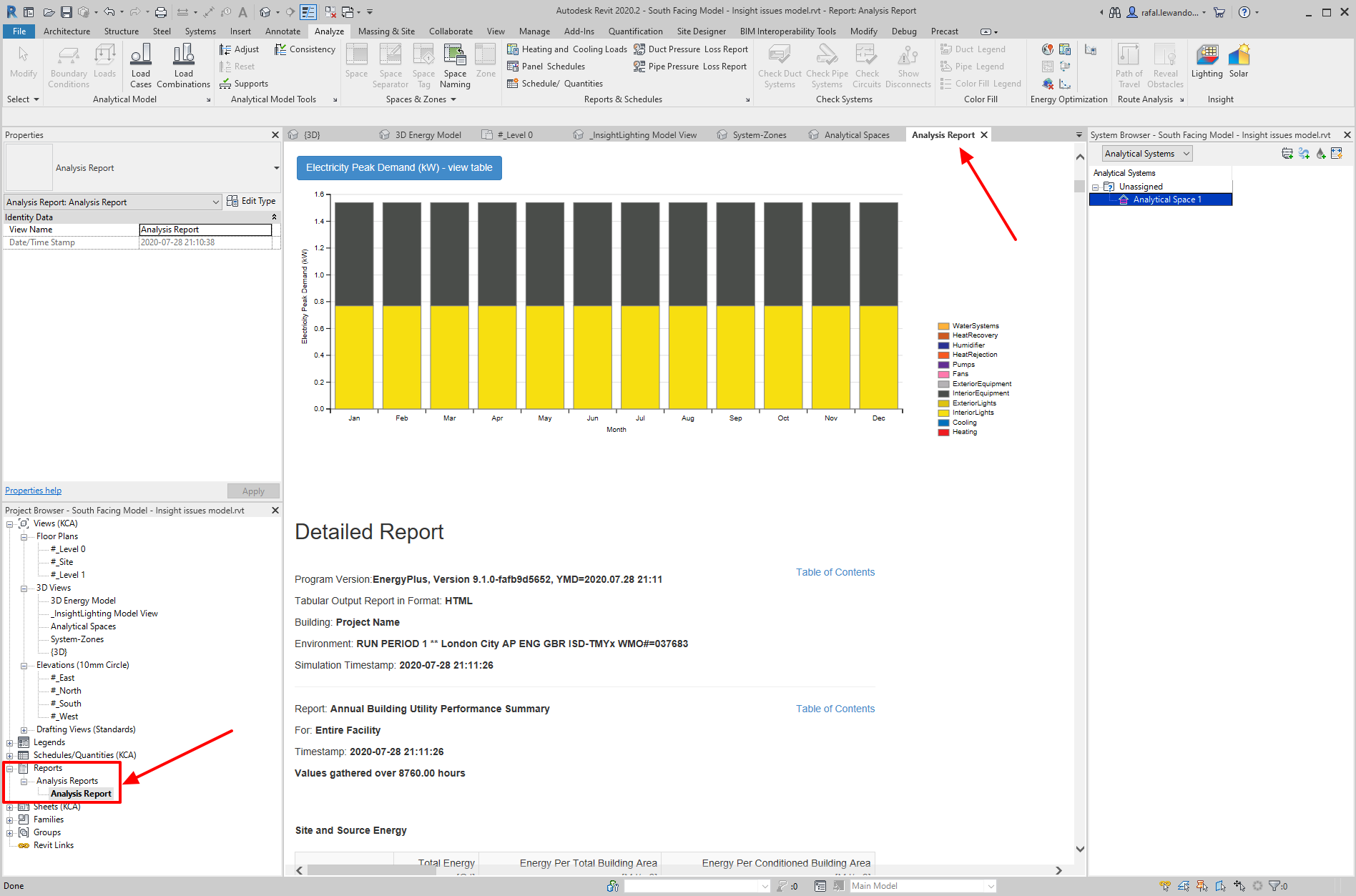Click Electricity Peak Demand view table button
1356x896 pixels.
399,168
